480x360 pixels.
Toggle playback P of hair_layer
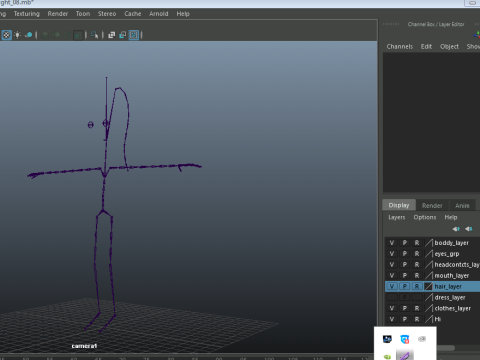tap(404, 286)
